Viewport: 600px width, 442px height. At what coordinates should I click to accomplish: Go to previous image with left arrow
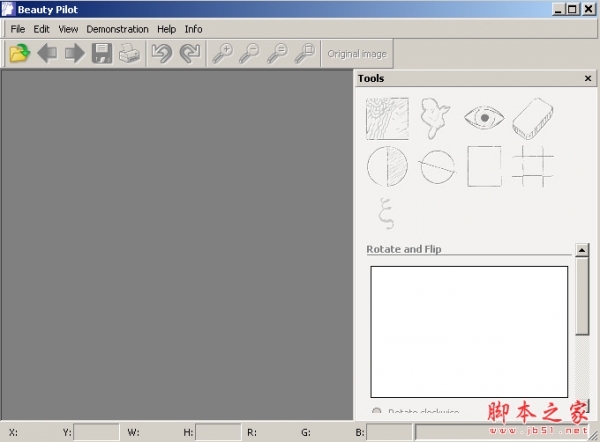coord(47,53)
